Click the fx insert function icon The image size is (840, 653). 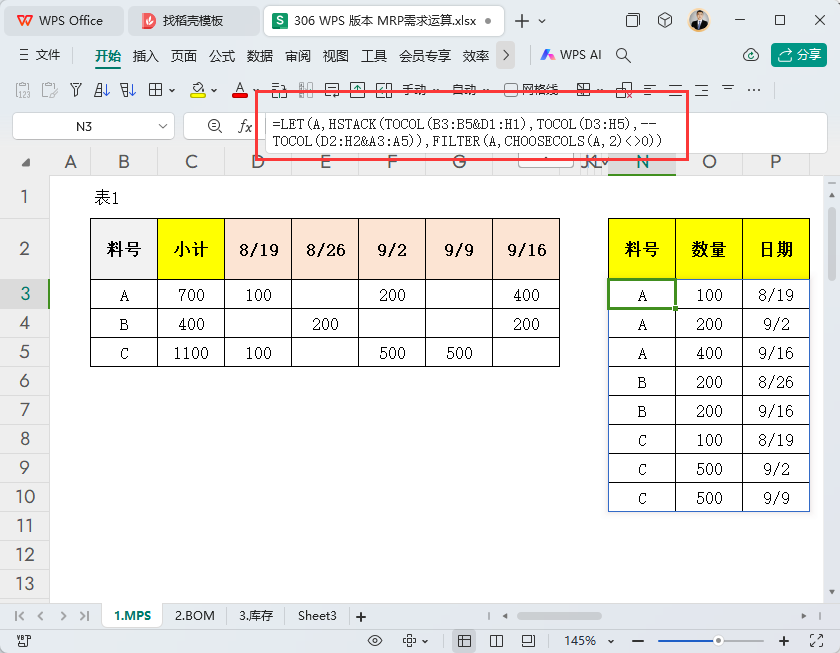point(245,126)
